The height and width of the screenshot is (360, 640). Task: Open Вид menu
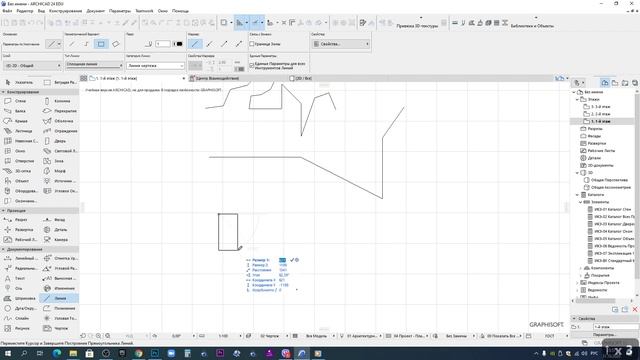[x=41, y=11]
